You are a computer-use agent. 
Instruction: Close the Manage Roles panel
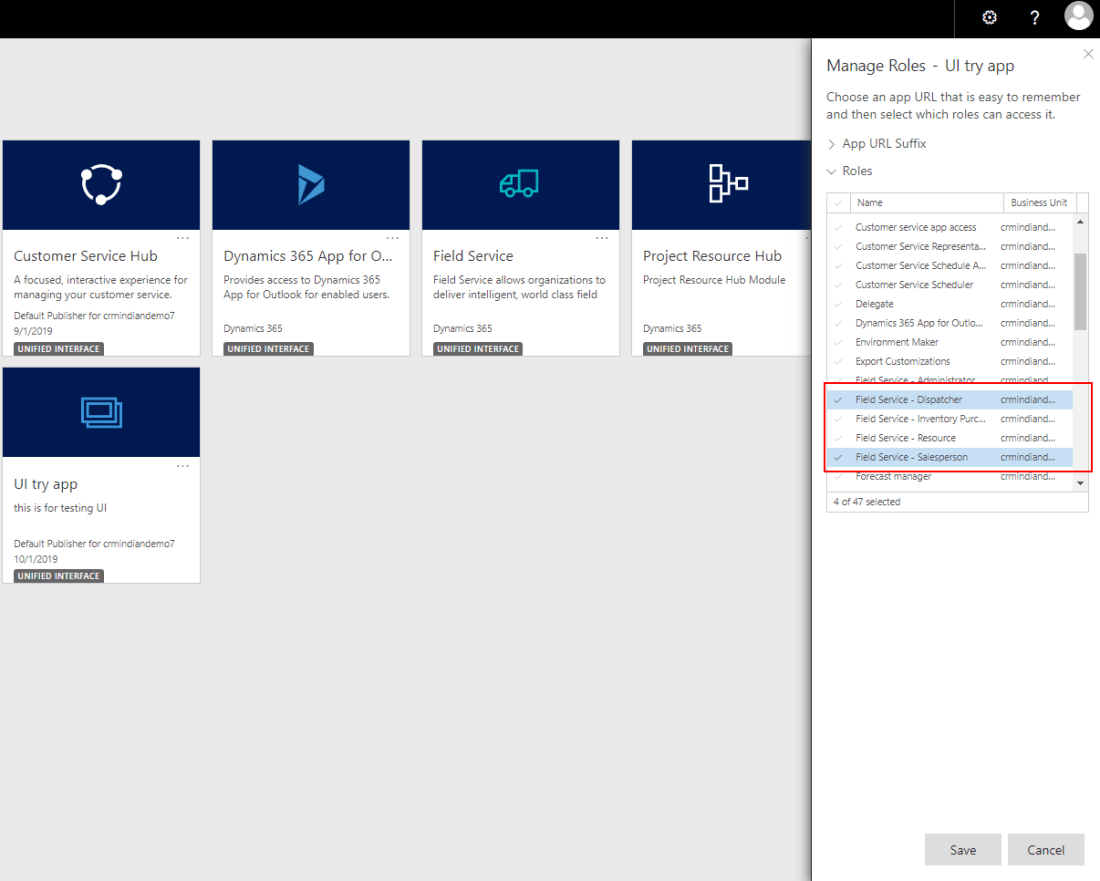coord(1088,54)
